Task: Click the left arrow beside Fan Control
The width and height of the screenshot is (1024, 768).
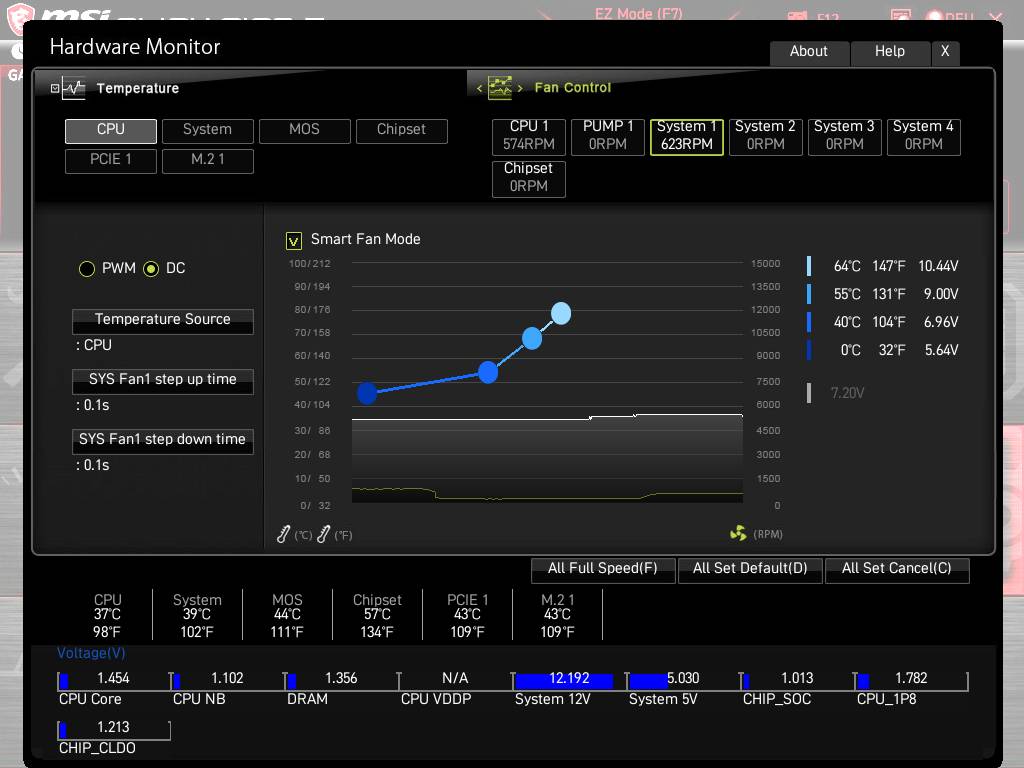Action: click(x=479, y=88)
